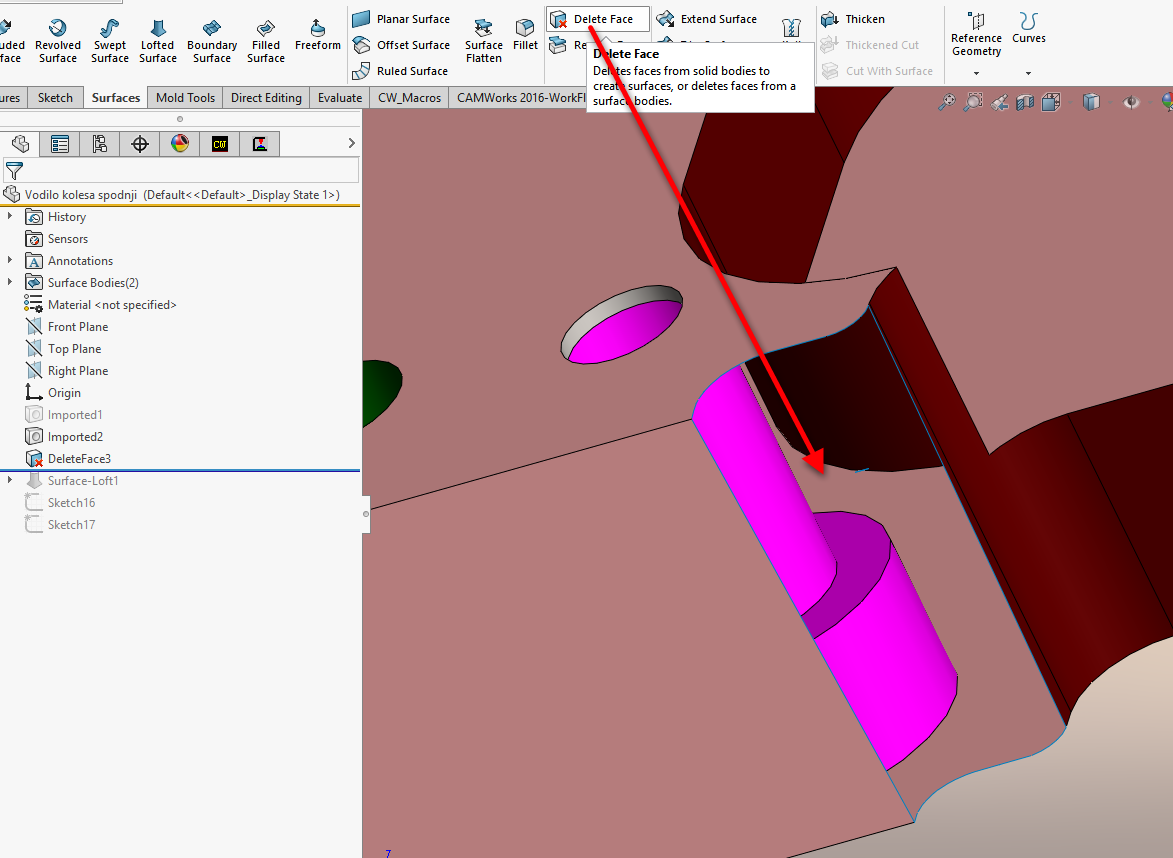Activate the Boundary Surface tool
1173x858 pixels.
(212, 40)
